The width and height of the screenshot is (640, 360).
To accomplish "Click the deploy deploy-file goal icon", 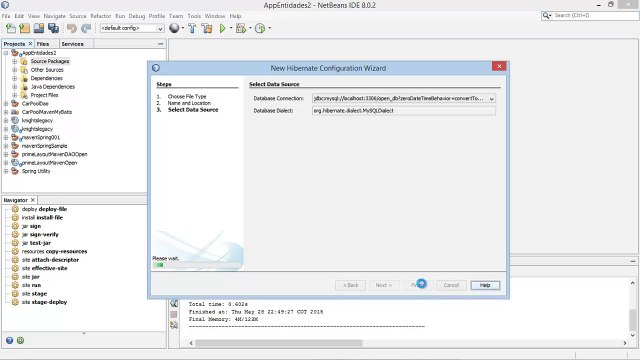I will pos(16,209).
